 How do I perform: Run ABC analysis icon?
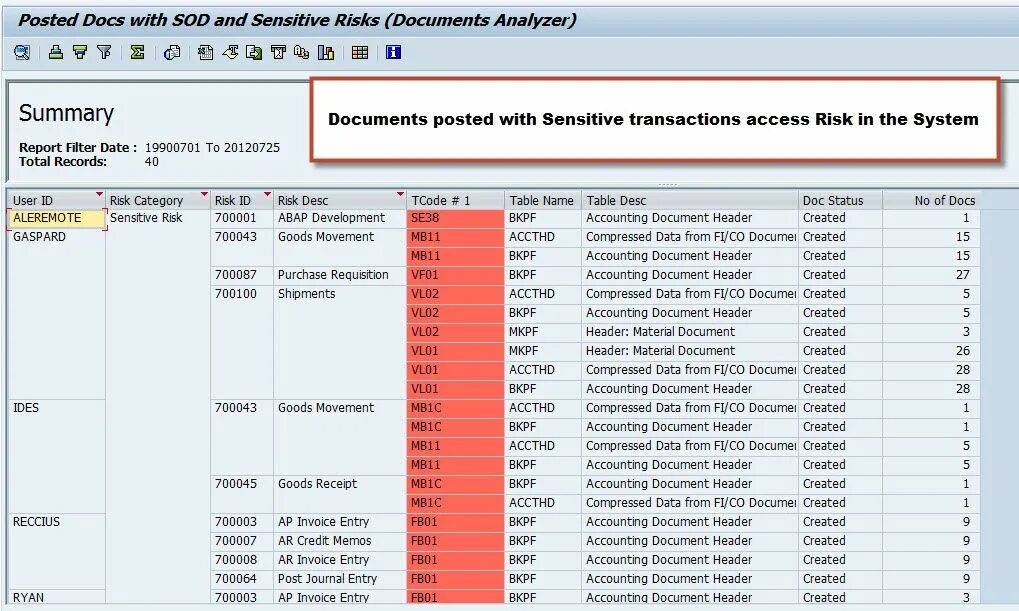[x=302, y=53]
